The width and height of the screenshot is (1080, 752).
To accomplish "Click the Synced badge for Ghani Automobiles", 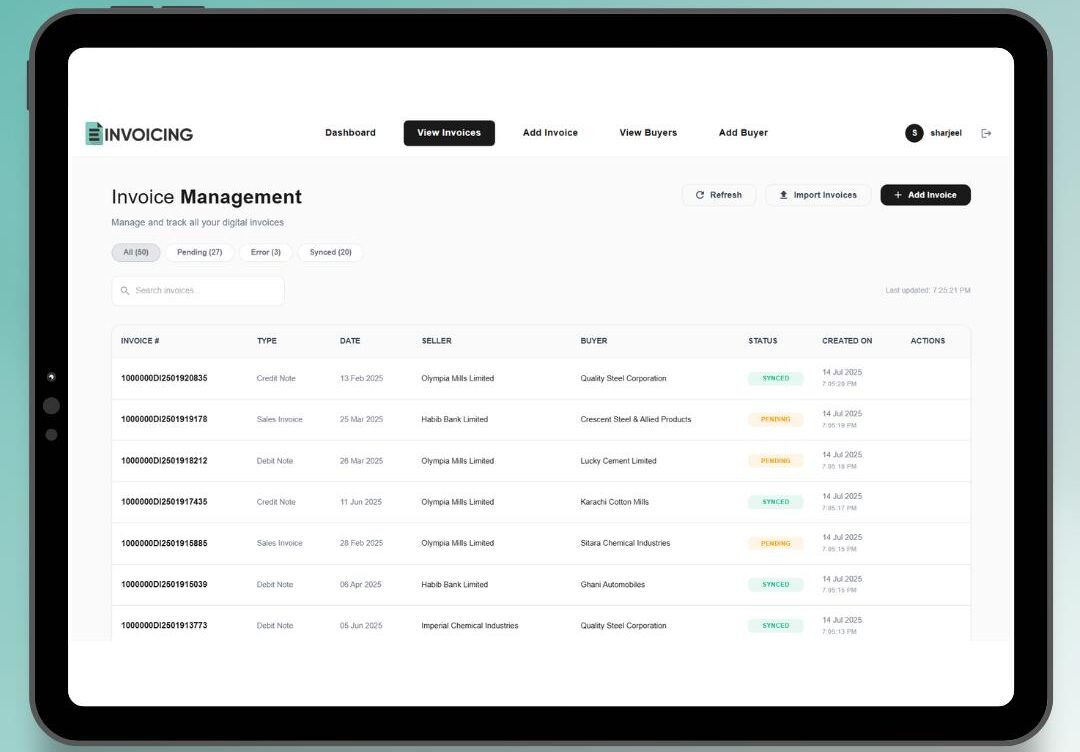I will tap(776, 585).
